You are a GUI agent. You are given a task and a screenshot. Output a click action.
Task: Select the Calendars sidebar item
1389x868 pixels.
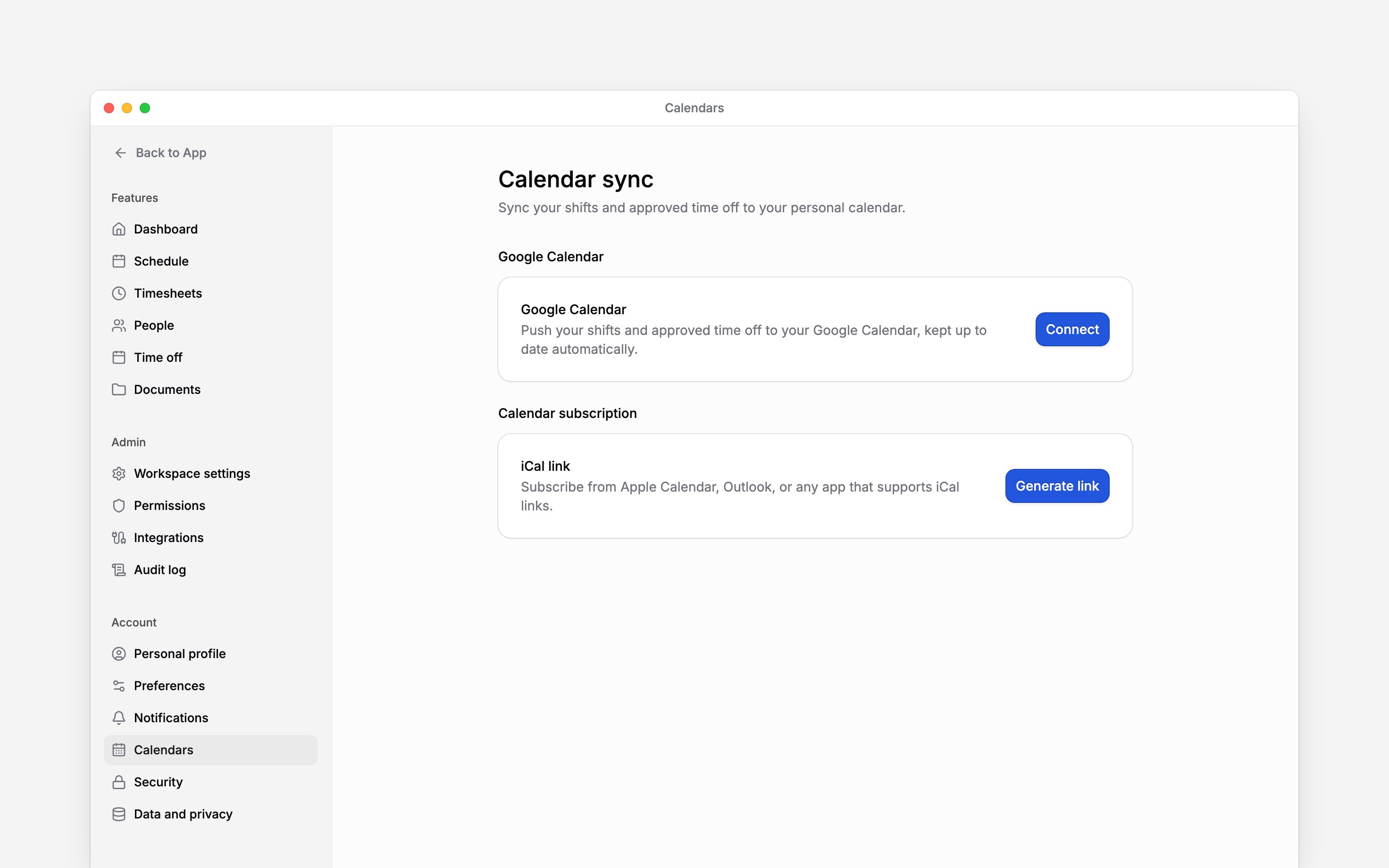(x=210, y=751)
